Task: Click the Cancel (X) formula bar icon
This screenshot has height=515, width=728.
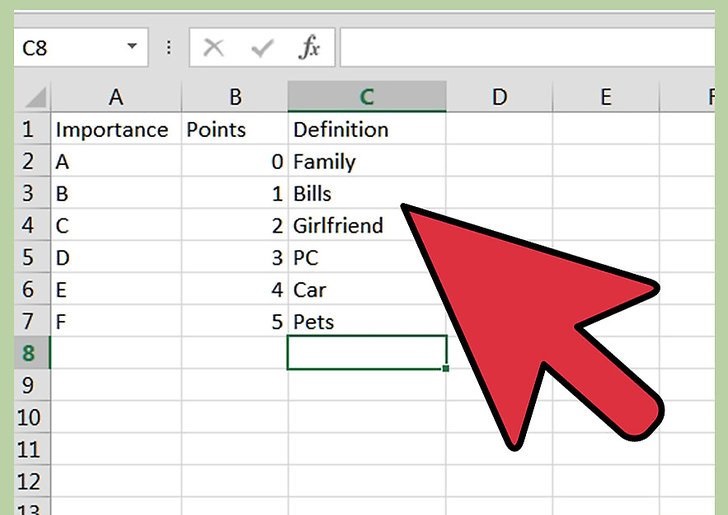Action: pos(213,47)
